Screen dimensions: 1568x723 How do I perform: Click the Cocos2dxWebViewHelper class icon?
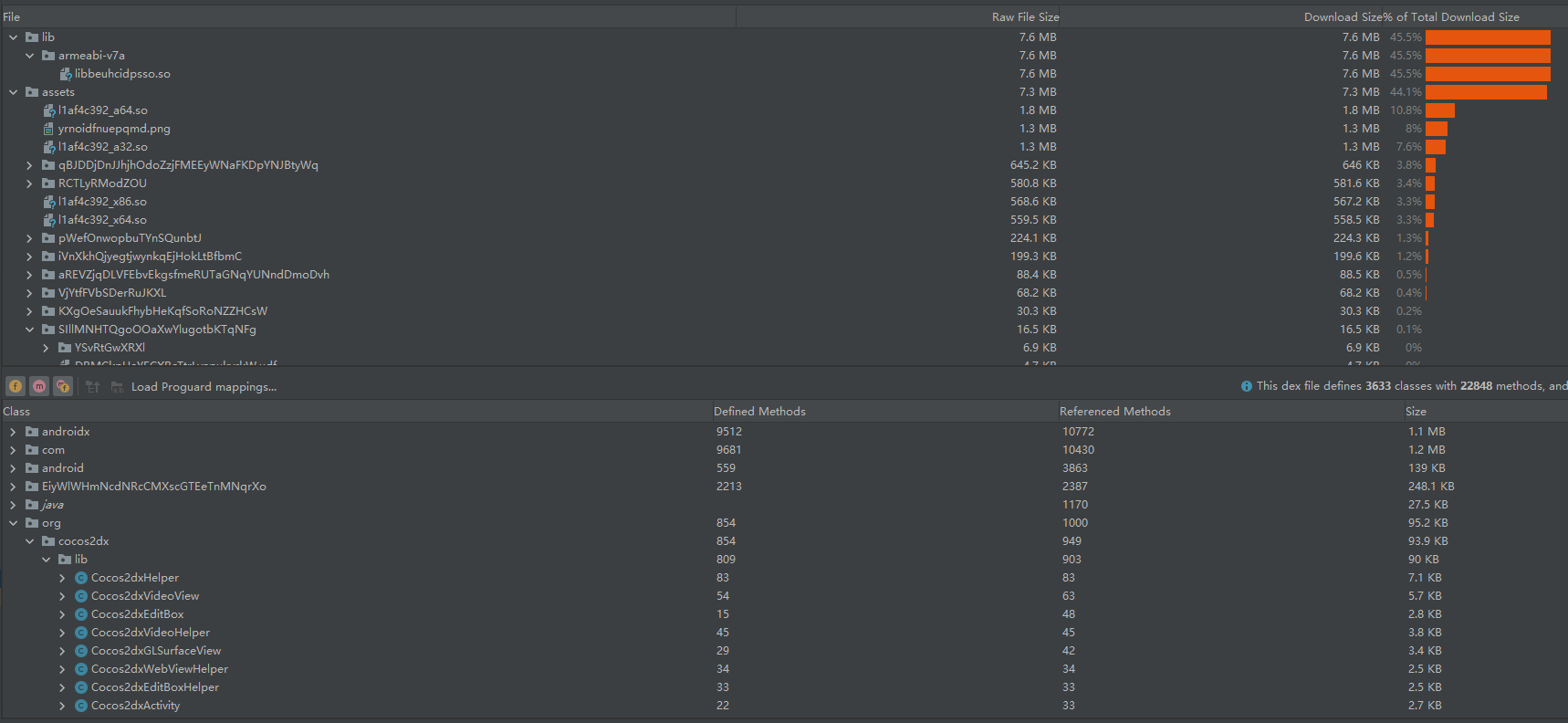tap(81, 669)
